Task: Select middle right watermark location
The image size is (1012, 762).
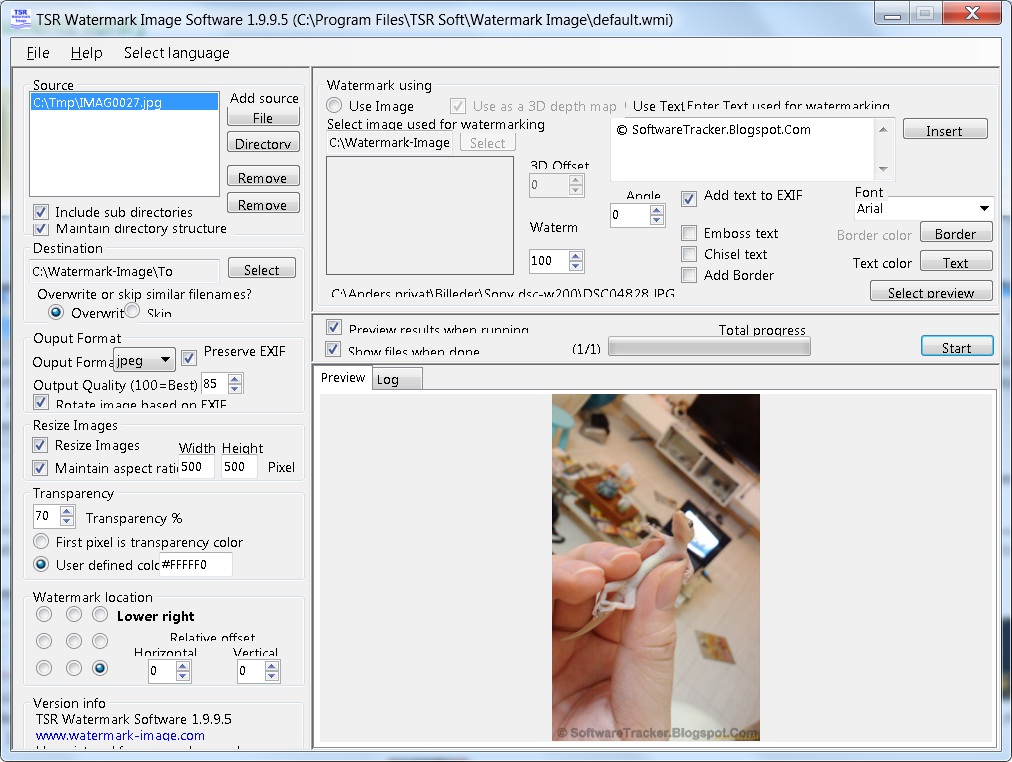Action: (100, 641)
